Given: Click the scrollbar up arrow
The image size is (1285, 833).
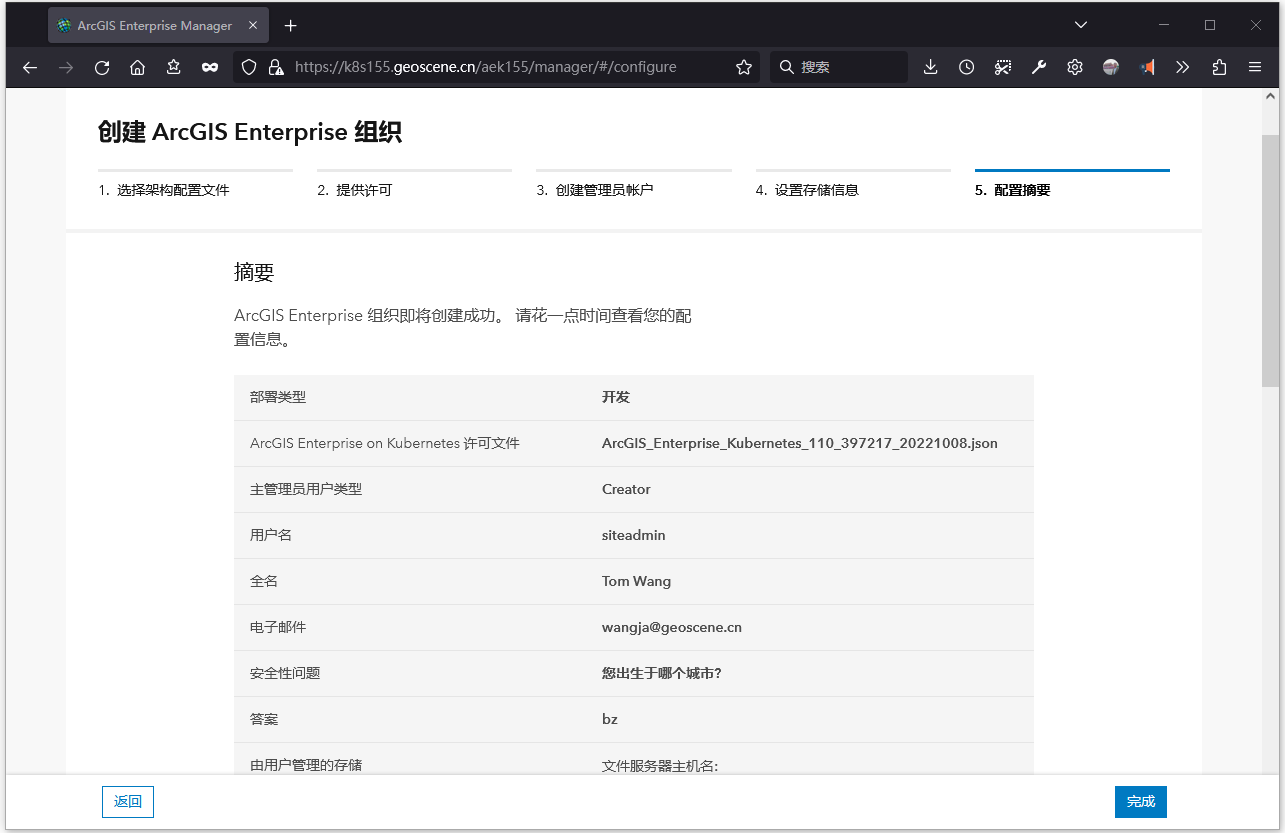Looking at the screenshot, I should (1271, 97).
